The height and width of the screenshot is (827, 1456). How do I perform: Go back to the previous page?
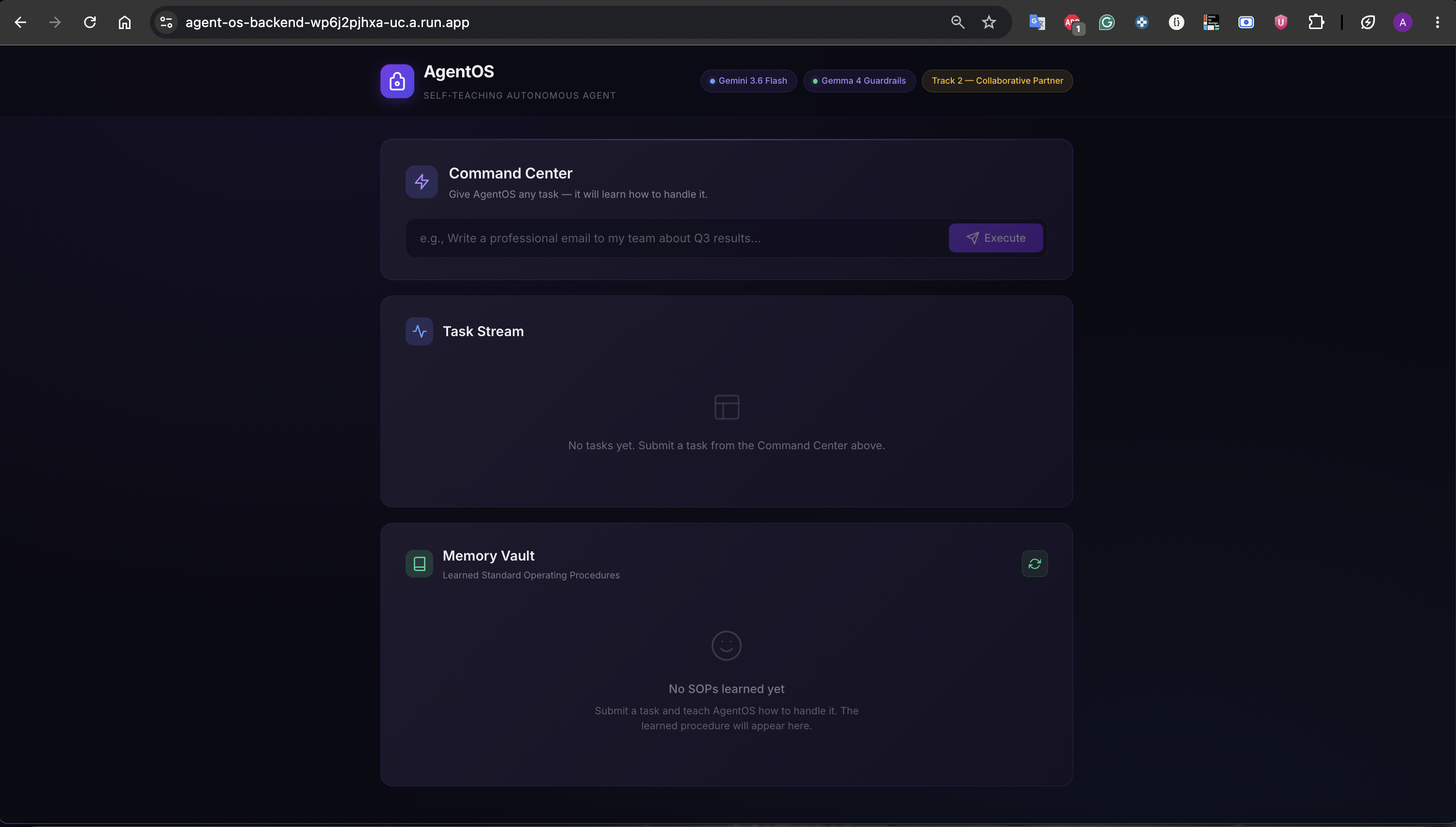pyautogui.click(x=20, y=22)
